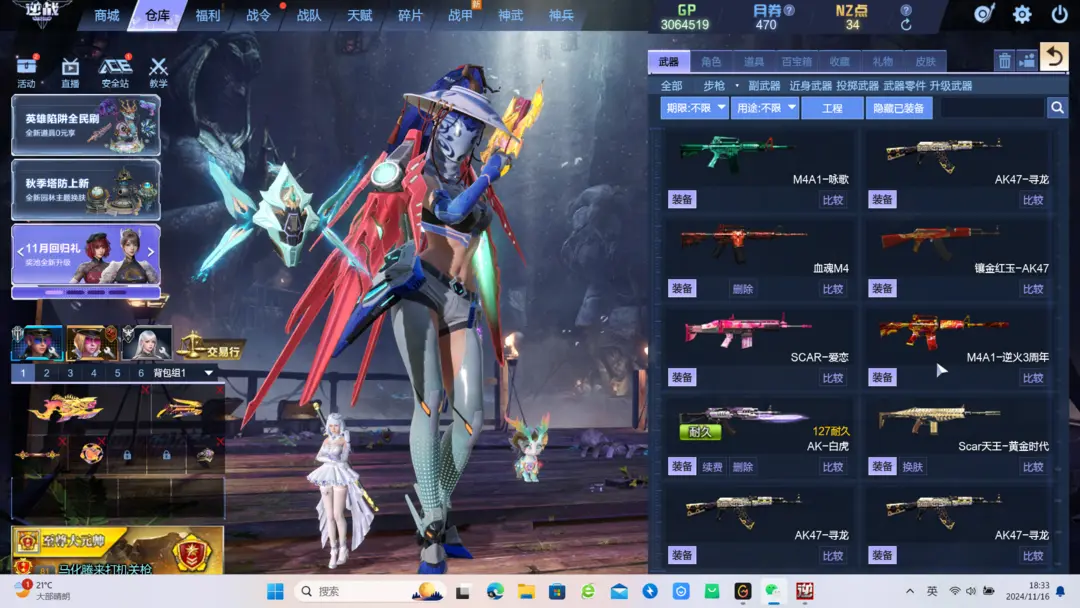
Task: Expand the 步枪 subcategory arrow
Action: tap(736, 86)
